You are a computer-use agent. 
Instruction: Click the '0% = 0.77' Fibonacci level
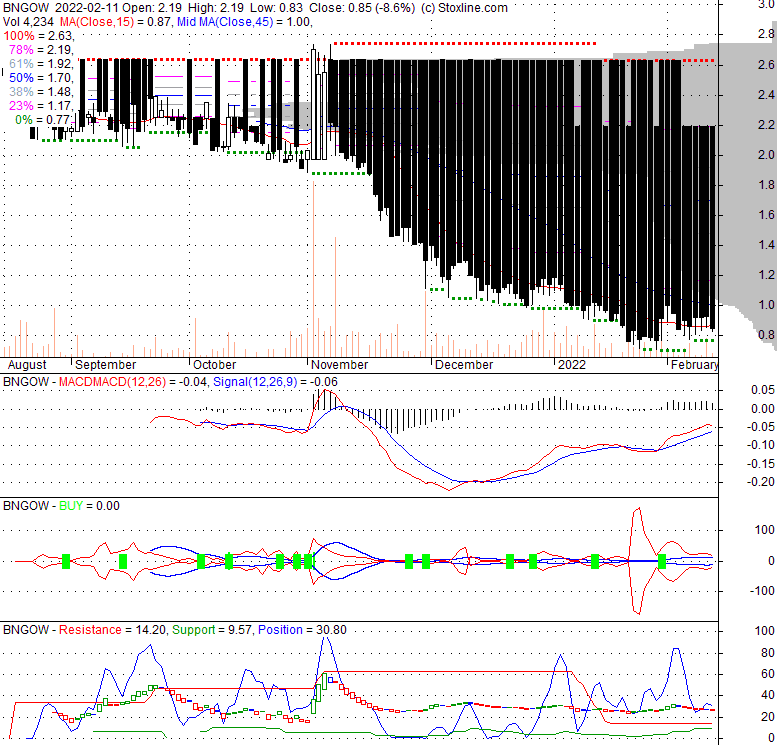(44, 120)
